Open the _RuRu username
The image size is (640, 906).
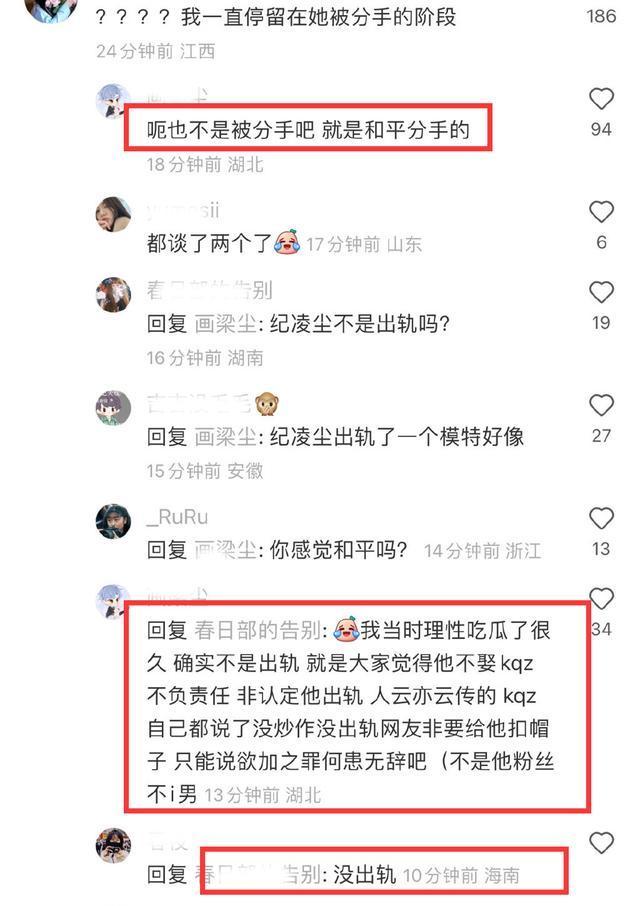coord(177,517)
